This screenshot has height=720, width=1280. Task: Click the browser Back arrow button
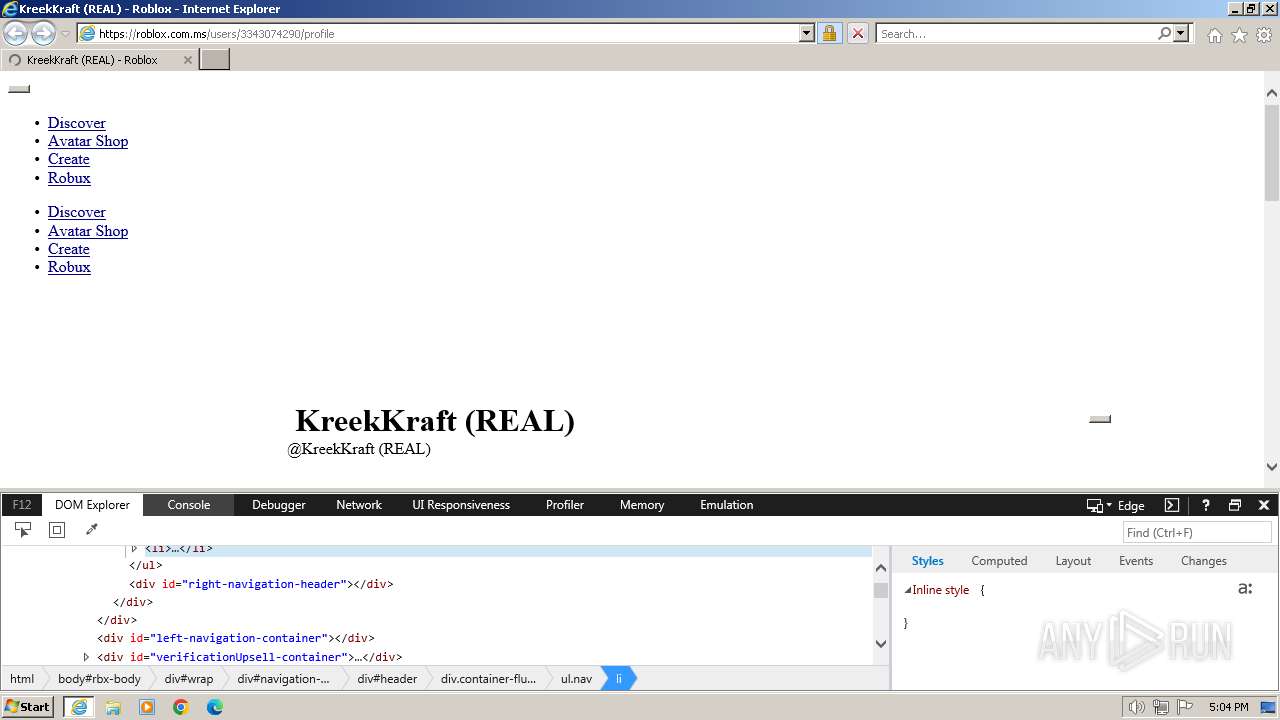coord(16,33)
